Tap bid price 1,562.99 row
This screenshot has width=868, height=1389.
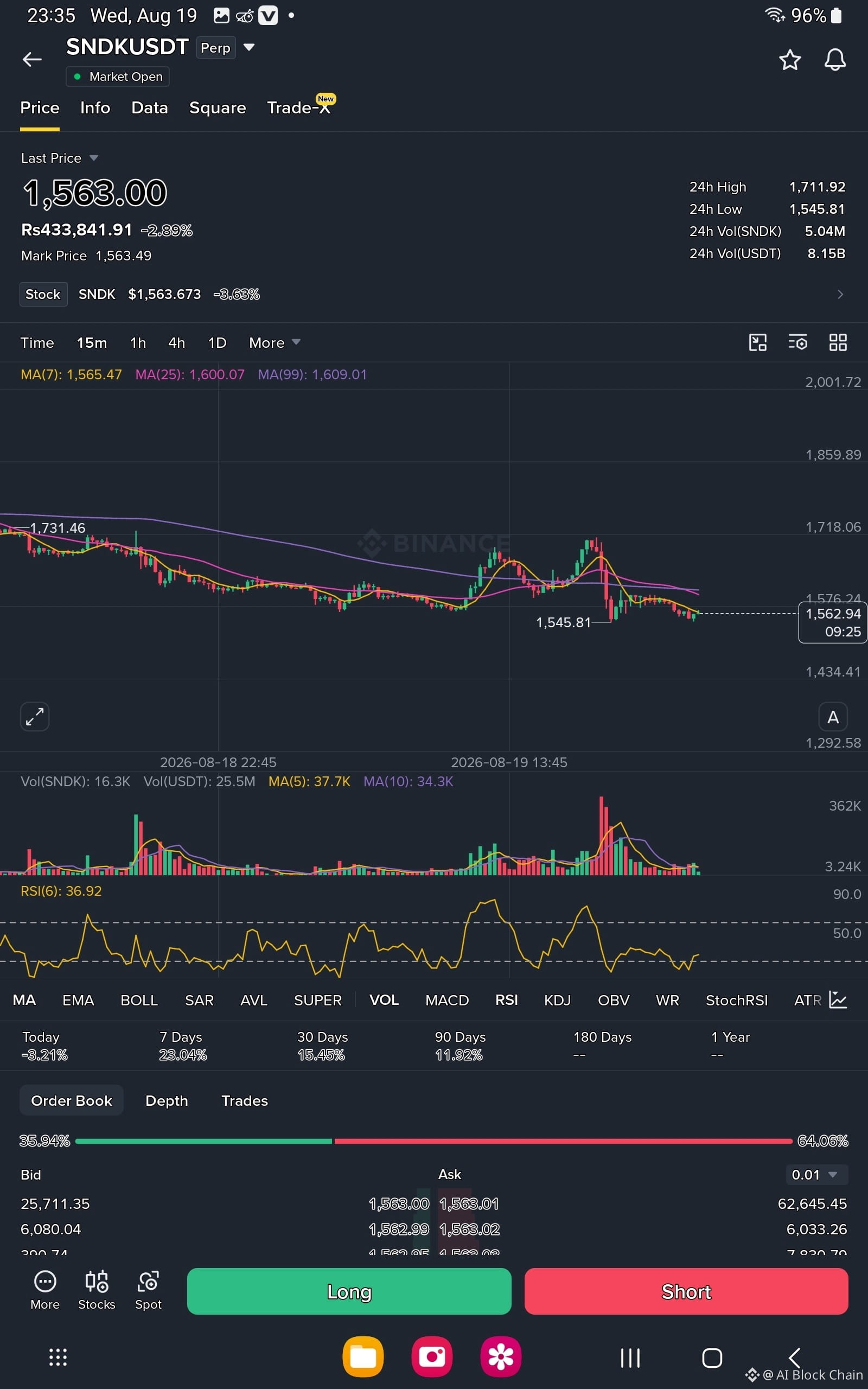(x=399, y=1229)
